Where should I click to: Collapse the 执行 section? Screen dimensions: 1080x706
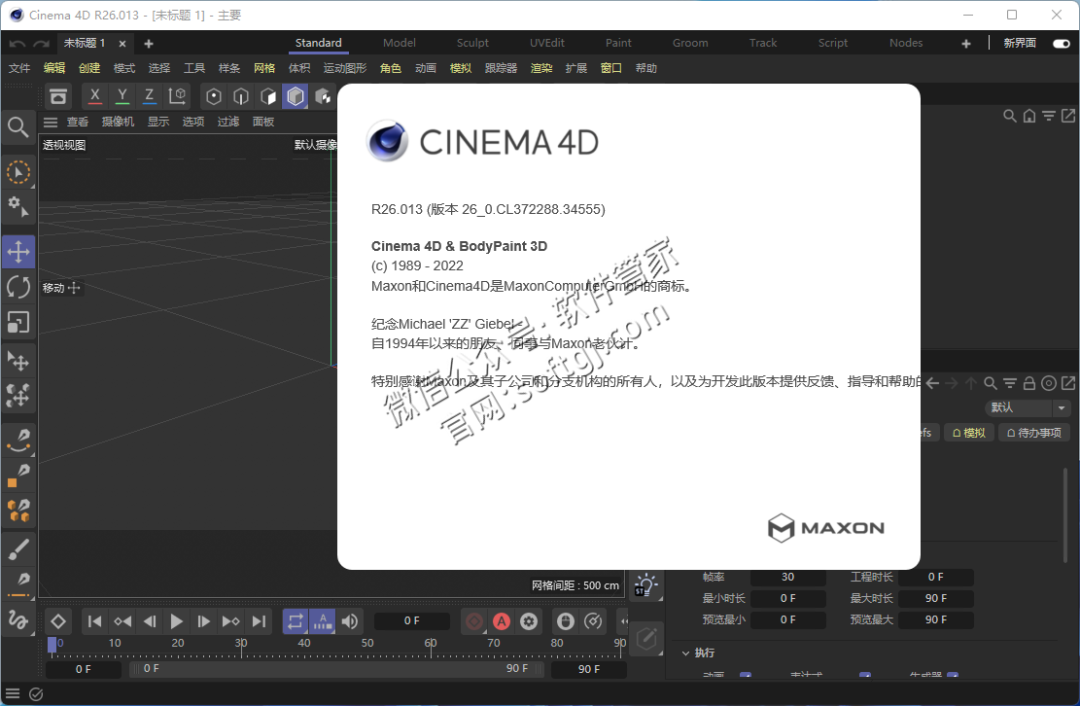686,653
